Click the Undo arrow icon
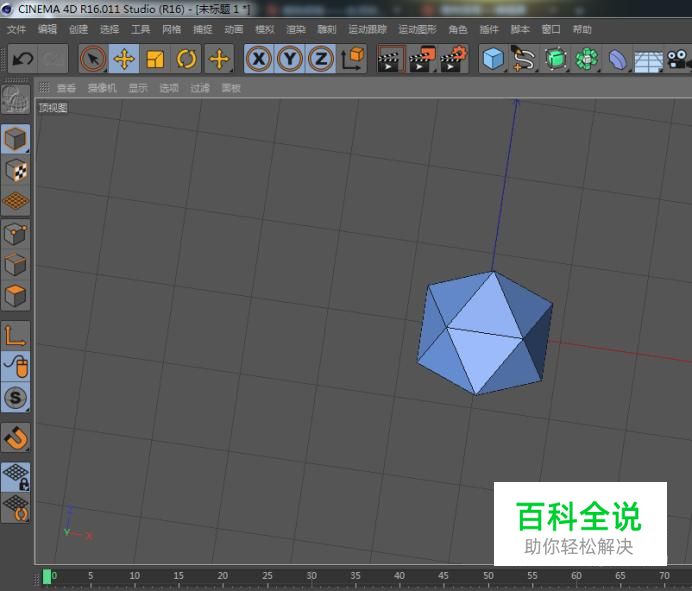 pyautogui.click(x=23, y=59)
